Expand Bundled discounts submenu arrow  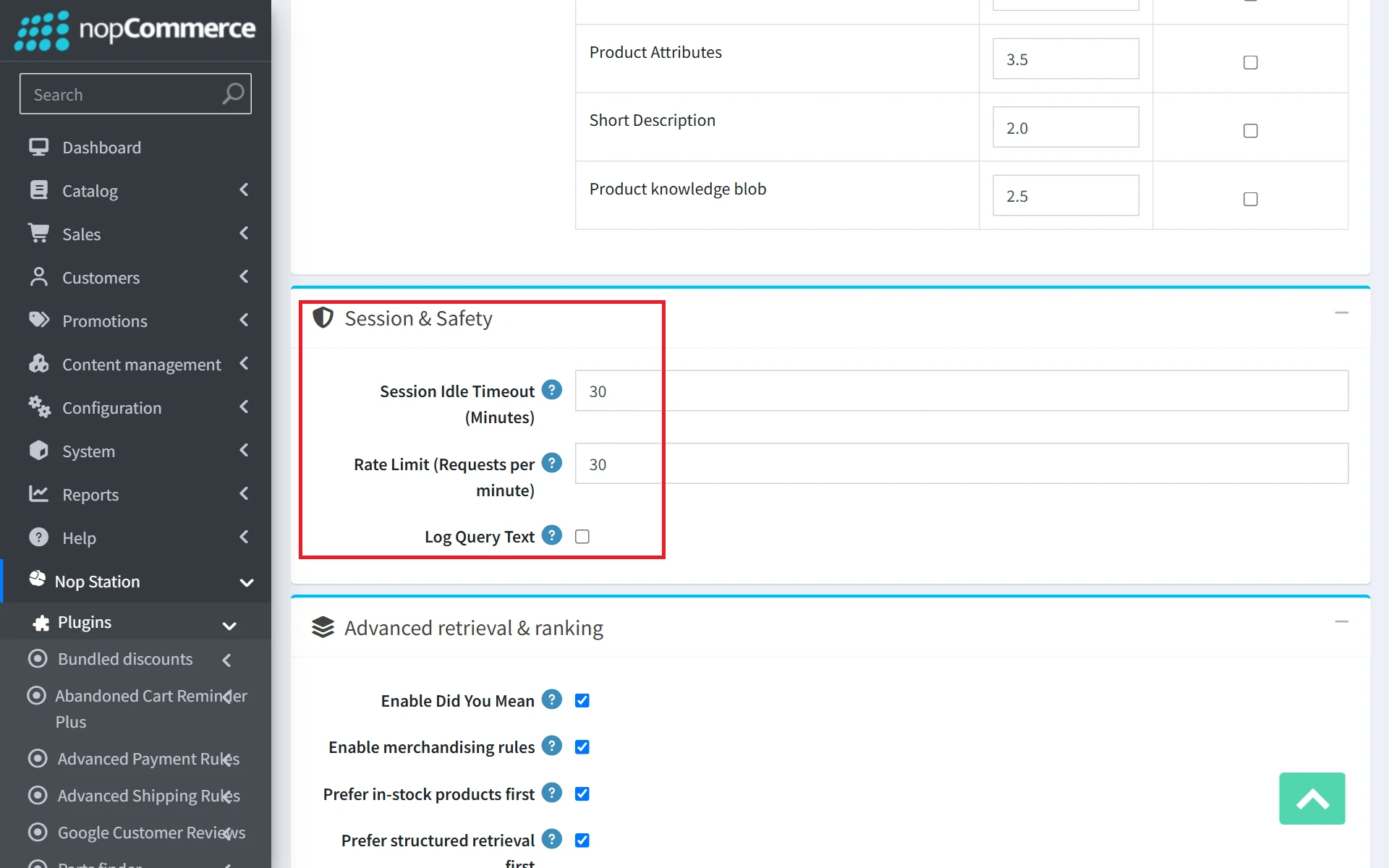tap(226, 660)
